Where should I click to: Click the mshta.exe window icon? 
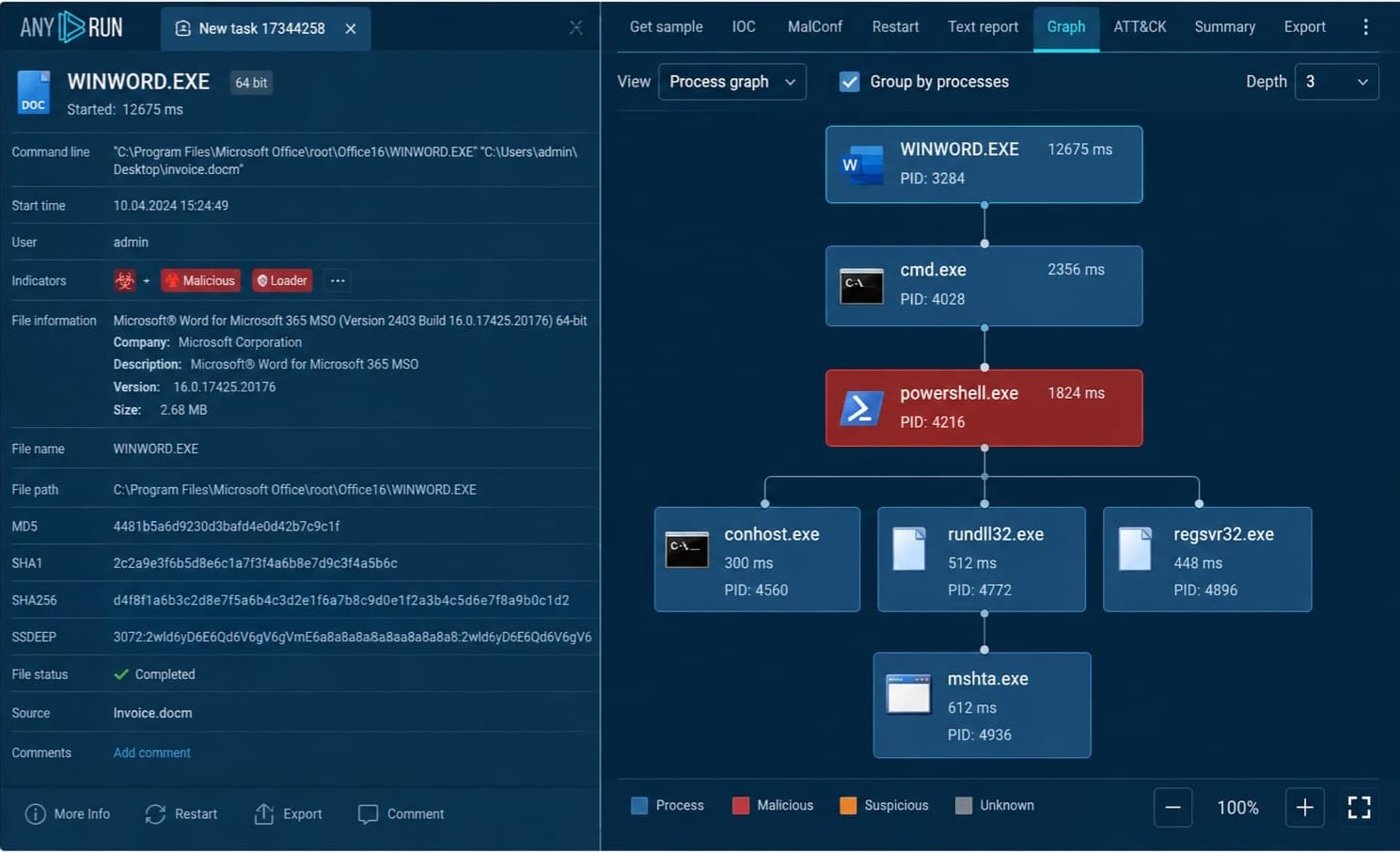908,694
